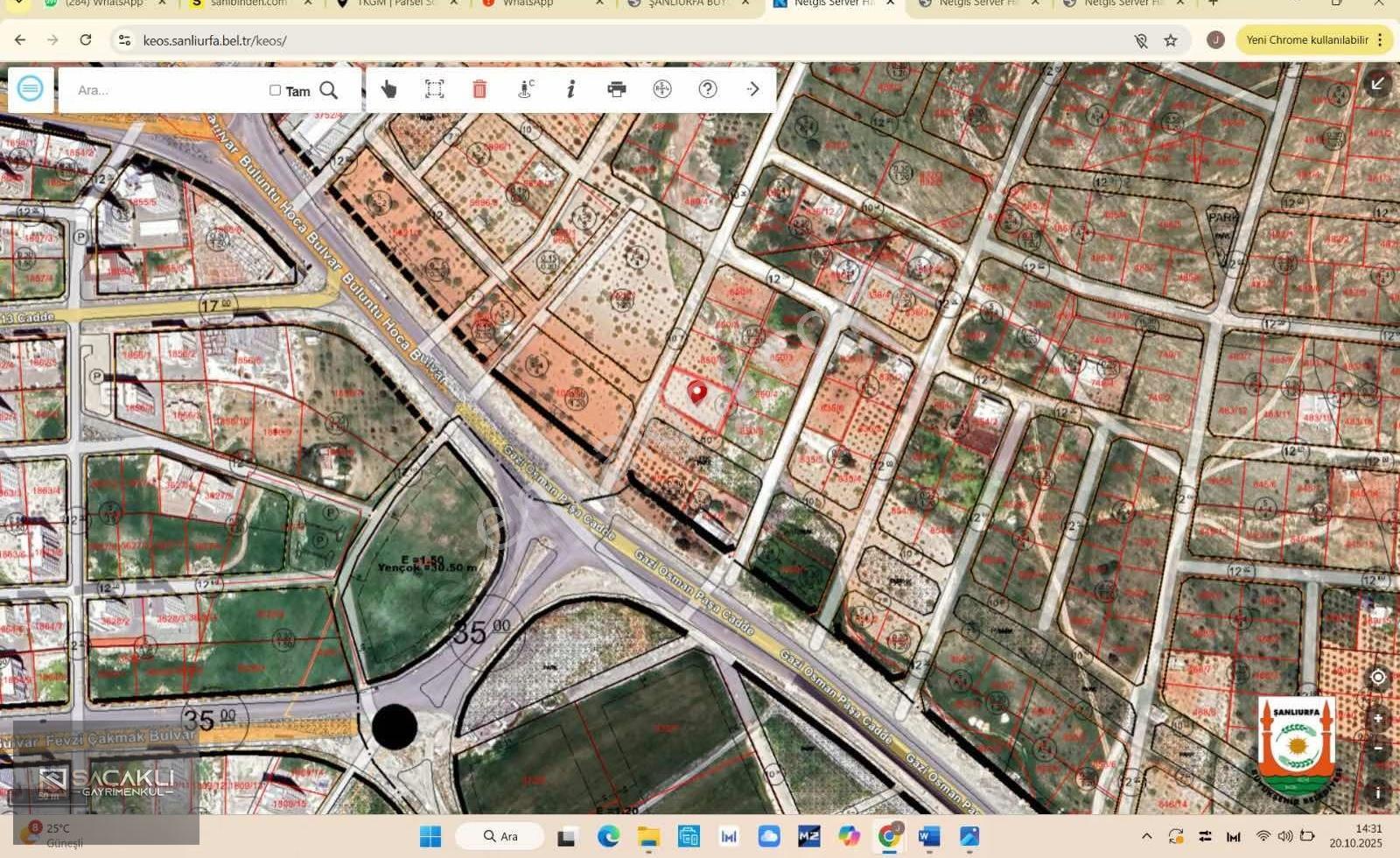This screenshot has width=1400, height=858.
Task: Print the map with printer icon
Action: click(617, 88)
